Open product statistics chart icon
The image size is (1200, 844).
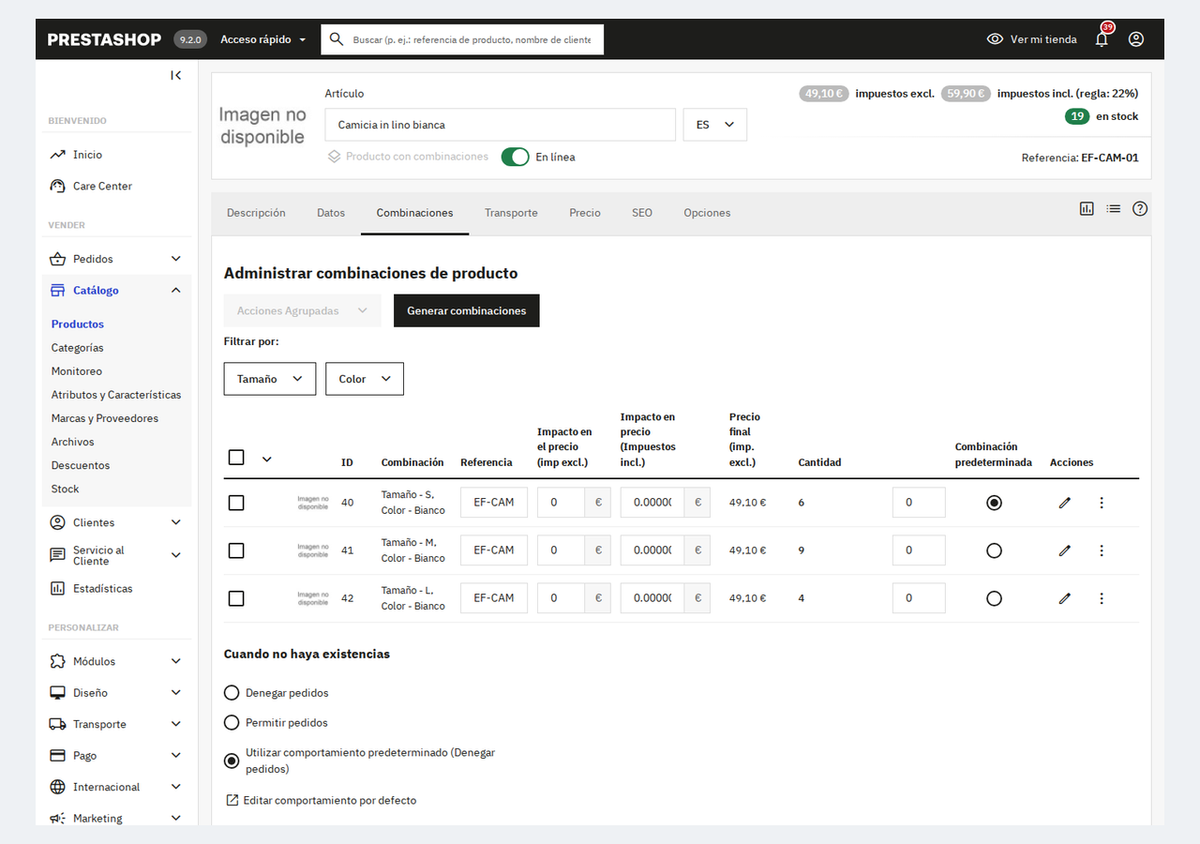1087,209
